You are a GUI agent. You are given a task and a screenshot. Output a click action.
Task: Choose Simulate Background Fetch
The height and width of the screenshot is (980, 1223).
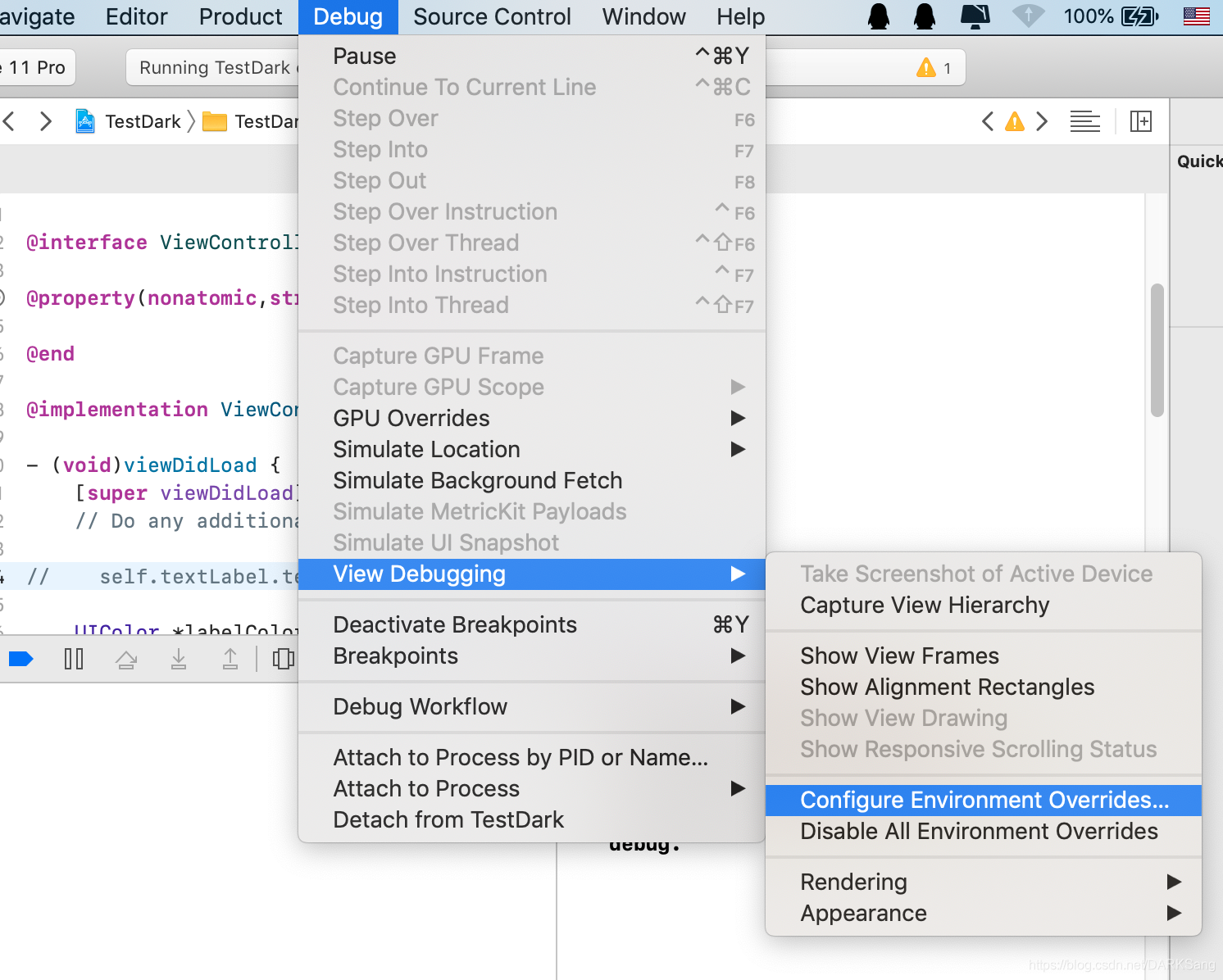coord(532,480)
